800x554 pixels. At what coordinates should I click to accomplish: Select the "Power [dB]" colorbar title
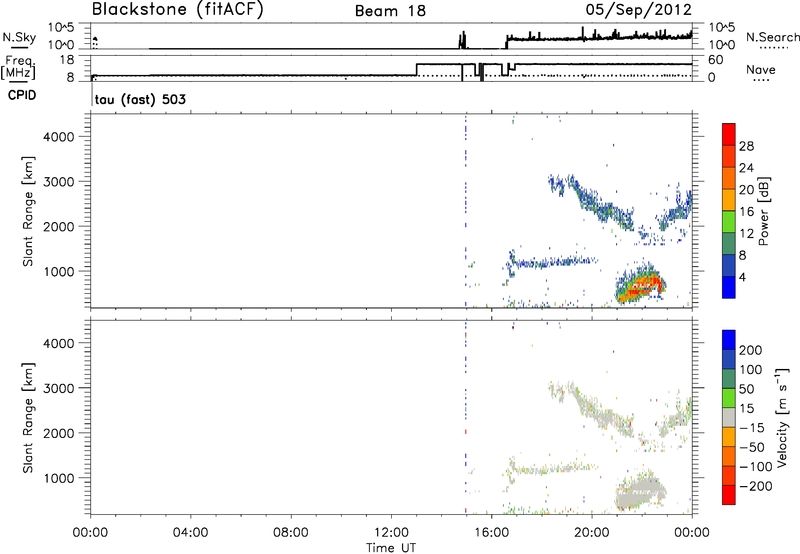pos(763,211)
